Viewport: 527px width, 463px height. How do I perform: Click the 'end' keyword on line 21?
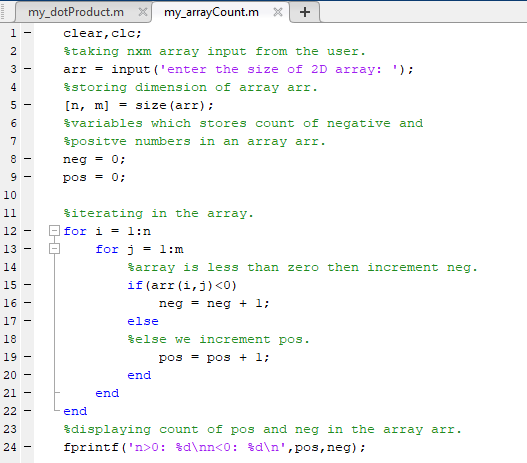107,393
